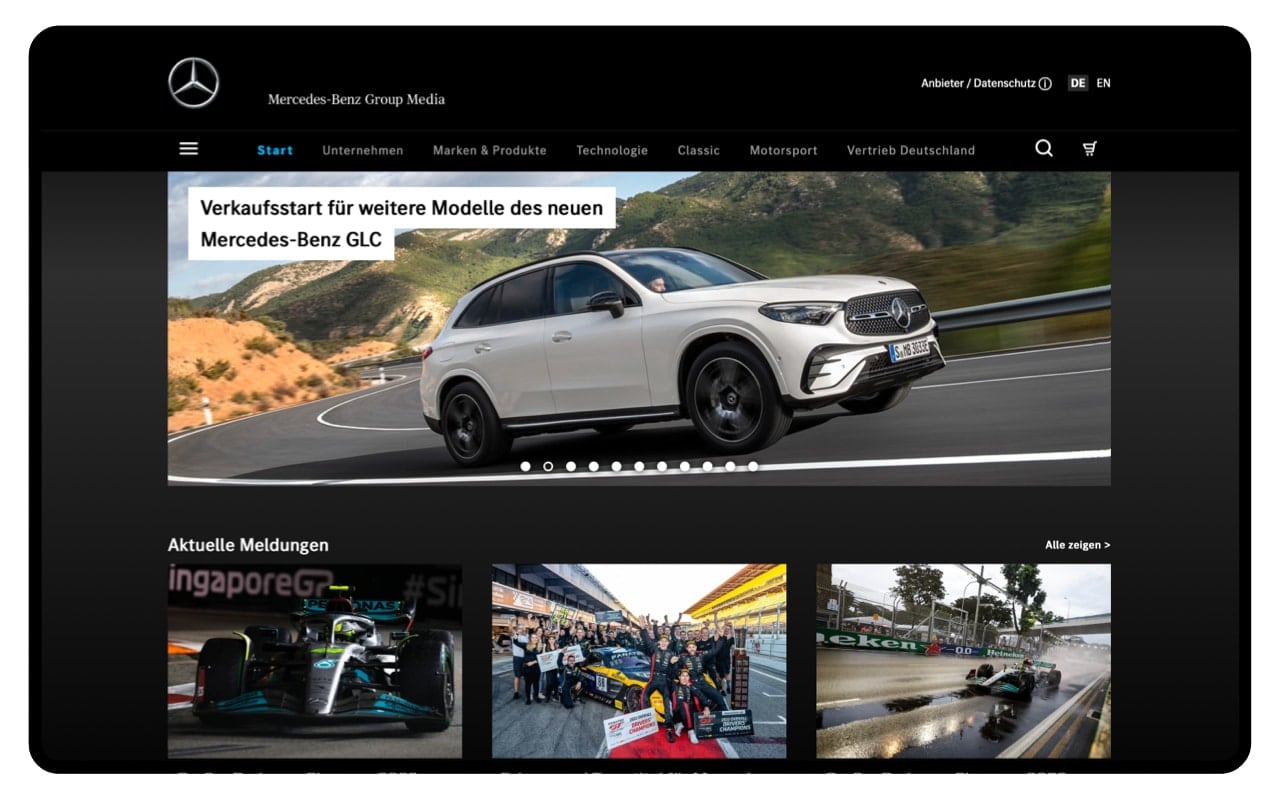Viewport: 1280px width, 800px height.
Task: Open the hamburger menu
Action: (188, 148)
